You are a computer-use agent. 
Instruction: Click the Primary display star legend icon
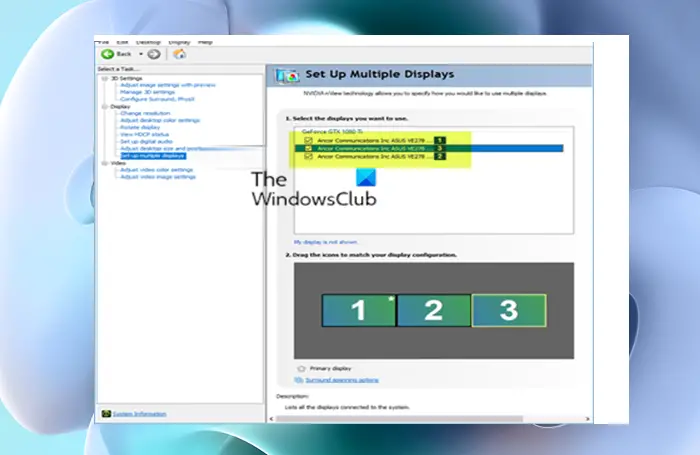301,368
